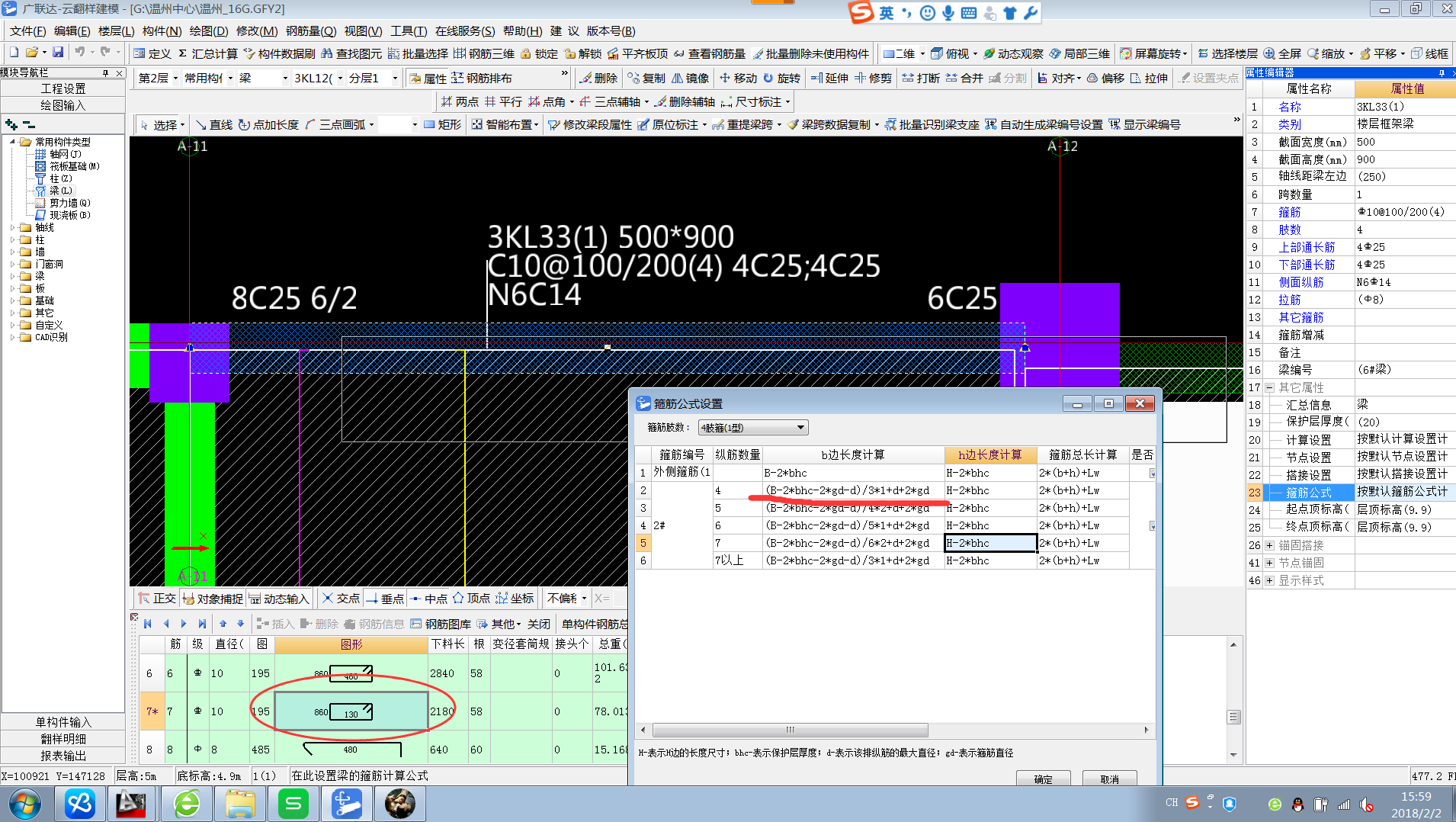Click the 复制 copy tool
1456x822 pixels.
coord(646,78)
